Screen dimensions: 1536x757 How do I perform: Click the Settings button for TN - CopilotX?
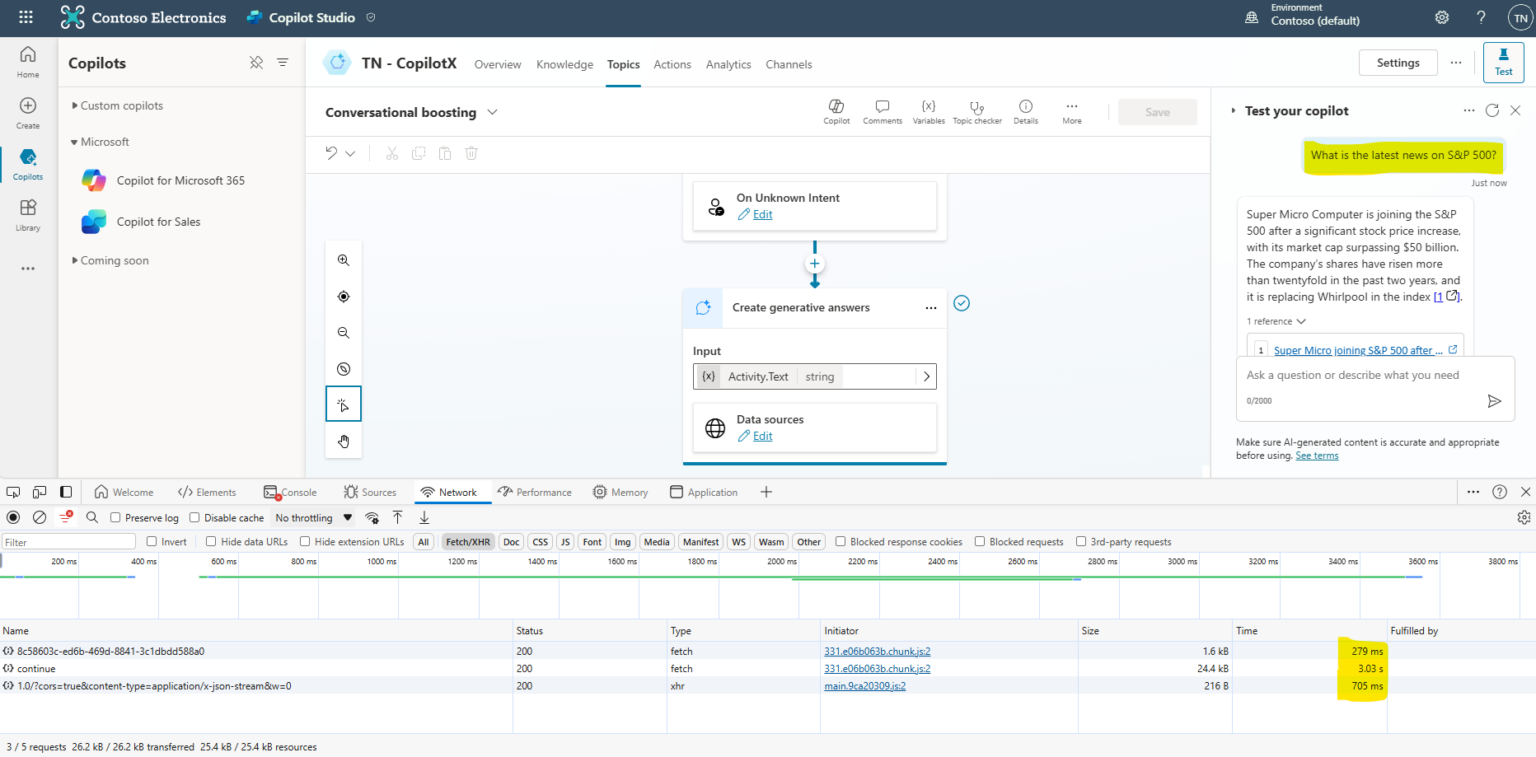pos(1397,62)
